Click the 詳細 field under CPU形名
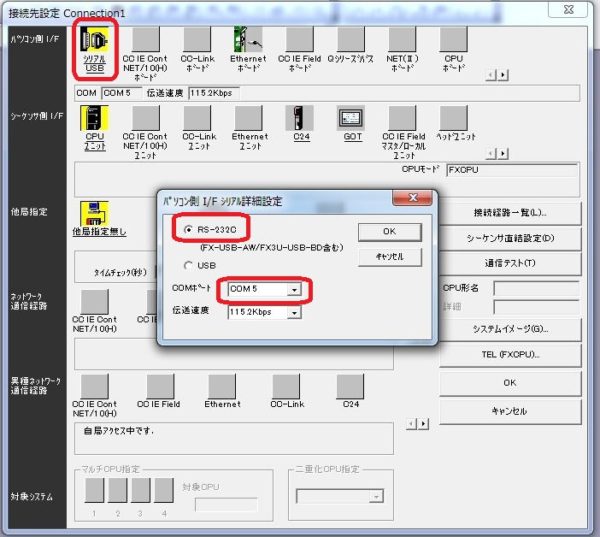 pos(536,307)
